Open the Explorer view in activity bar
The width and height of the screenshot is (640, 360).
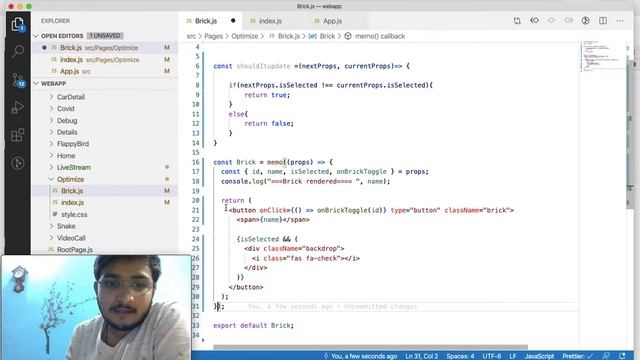click(18, 25)
